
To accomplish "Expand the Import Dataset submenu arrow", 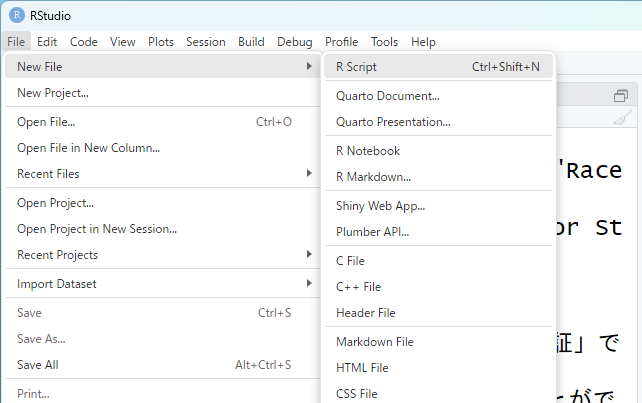I will (309, 284).
